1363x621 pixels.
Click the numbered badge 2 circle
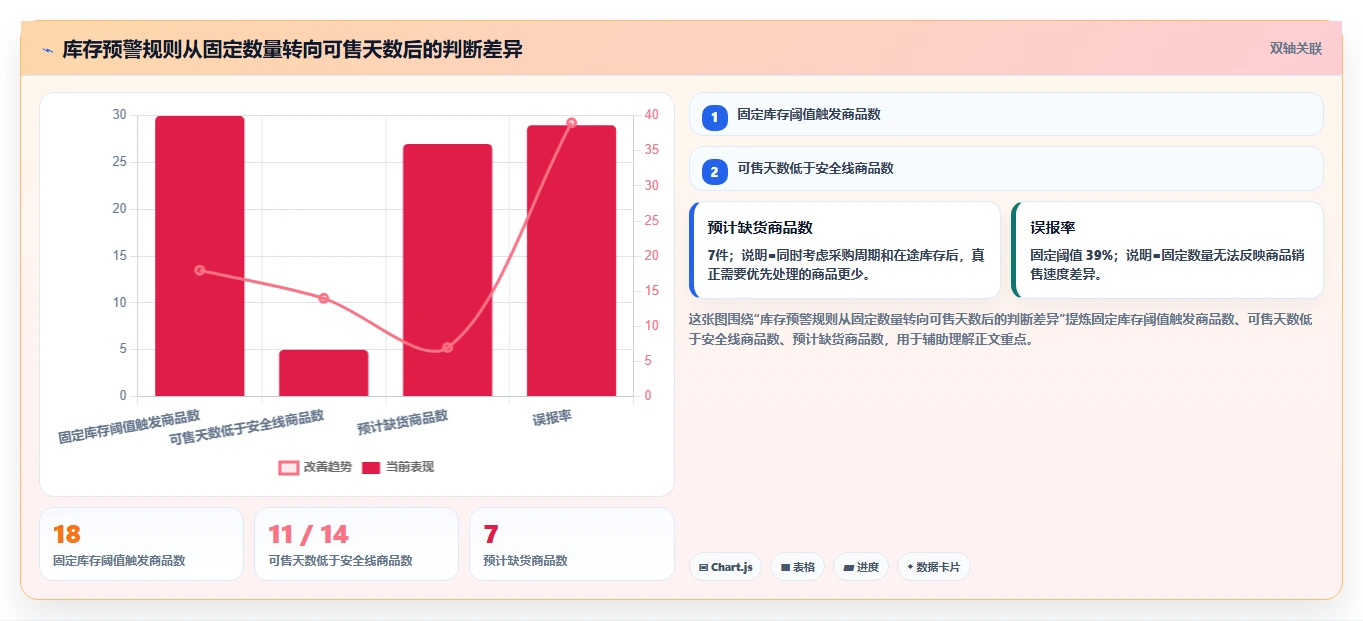tap(714, 172)
